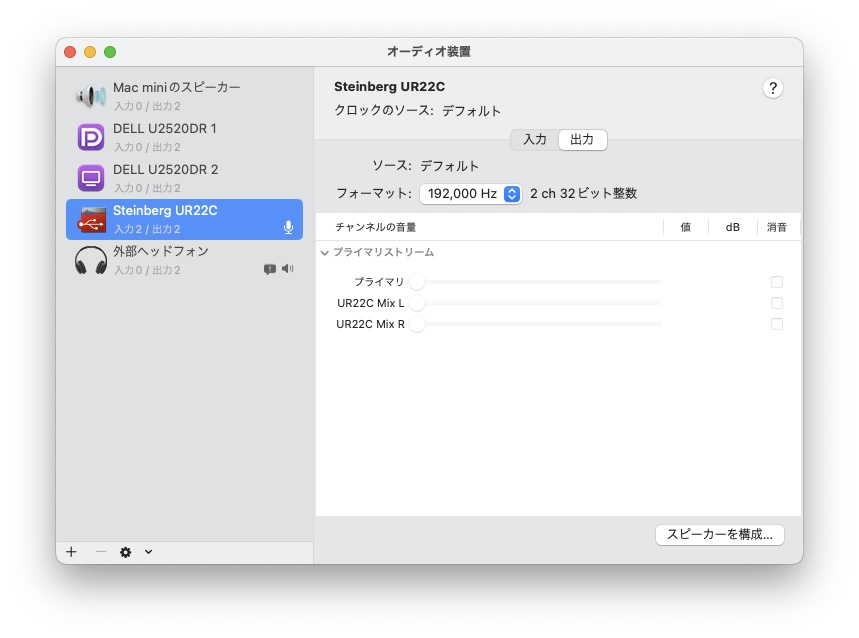The width and height of the screenshot is (859, 638).
Task: Click the UR22C Mix L volume slider
Action: click(x=535, y=303)
